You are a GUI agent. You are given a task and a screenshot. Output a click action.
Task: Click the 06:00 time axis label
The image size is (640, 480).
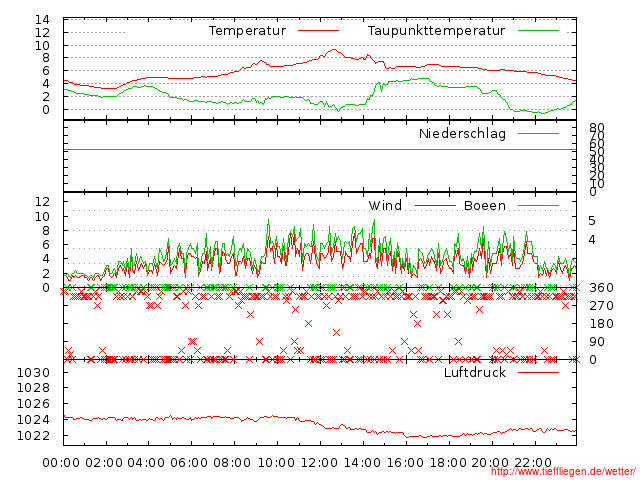[189, 463]
